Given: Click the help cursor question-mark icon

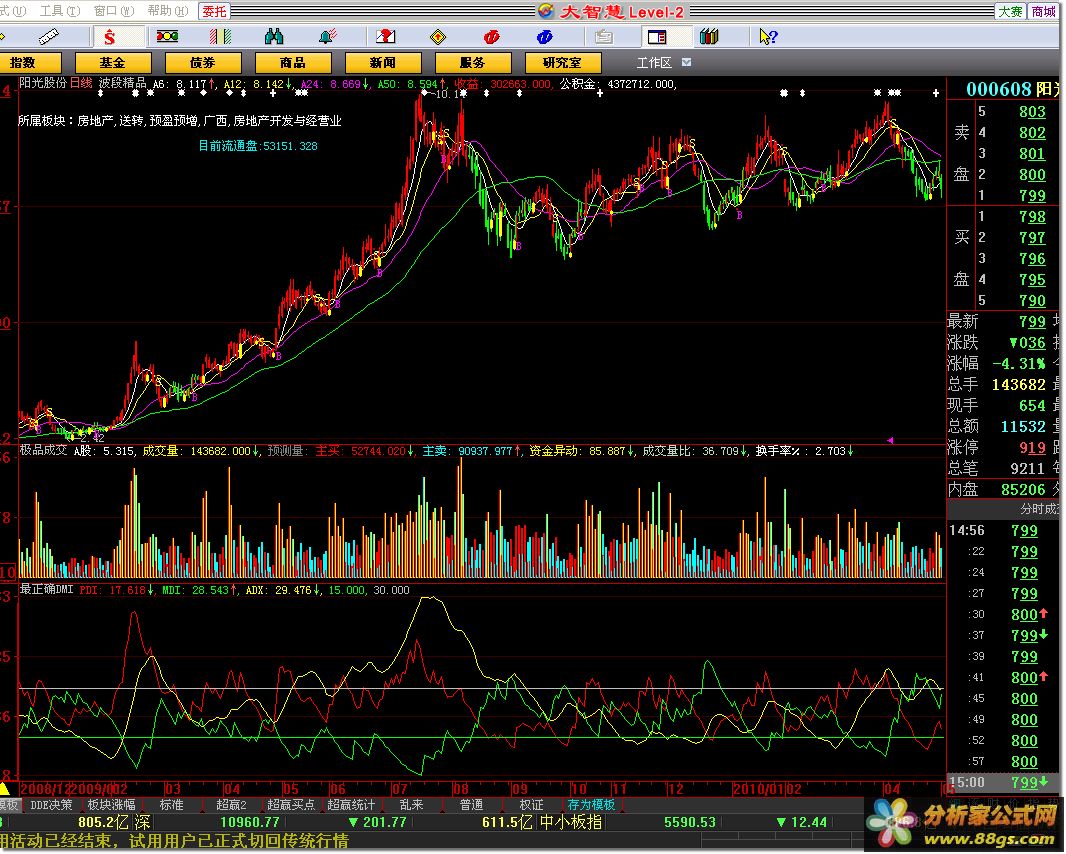Looking at the screenshot, I should [768, 37].
